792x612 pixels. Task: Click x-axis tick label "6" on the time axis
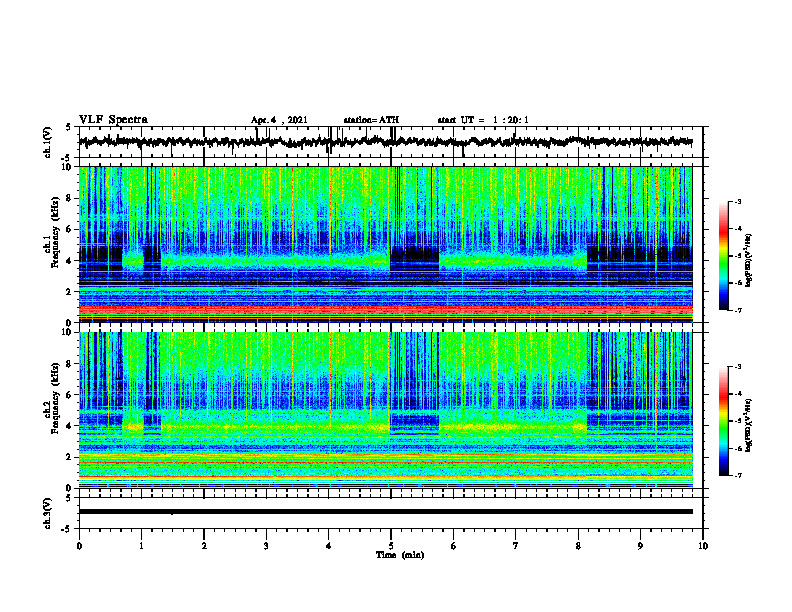click(454, 546)
